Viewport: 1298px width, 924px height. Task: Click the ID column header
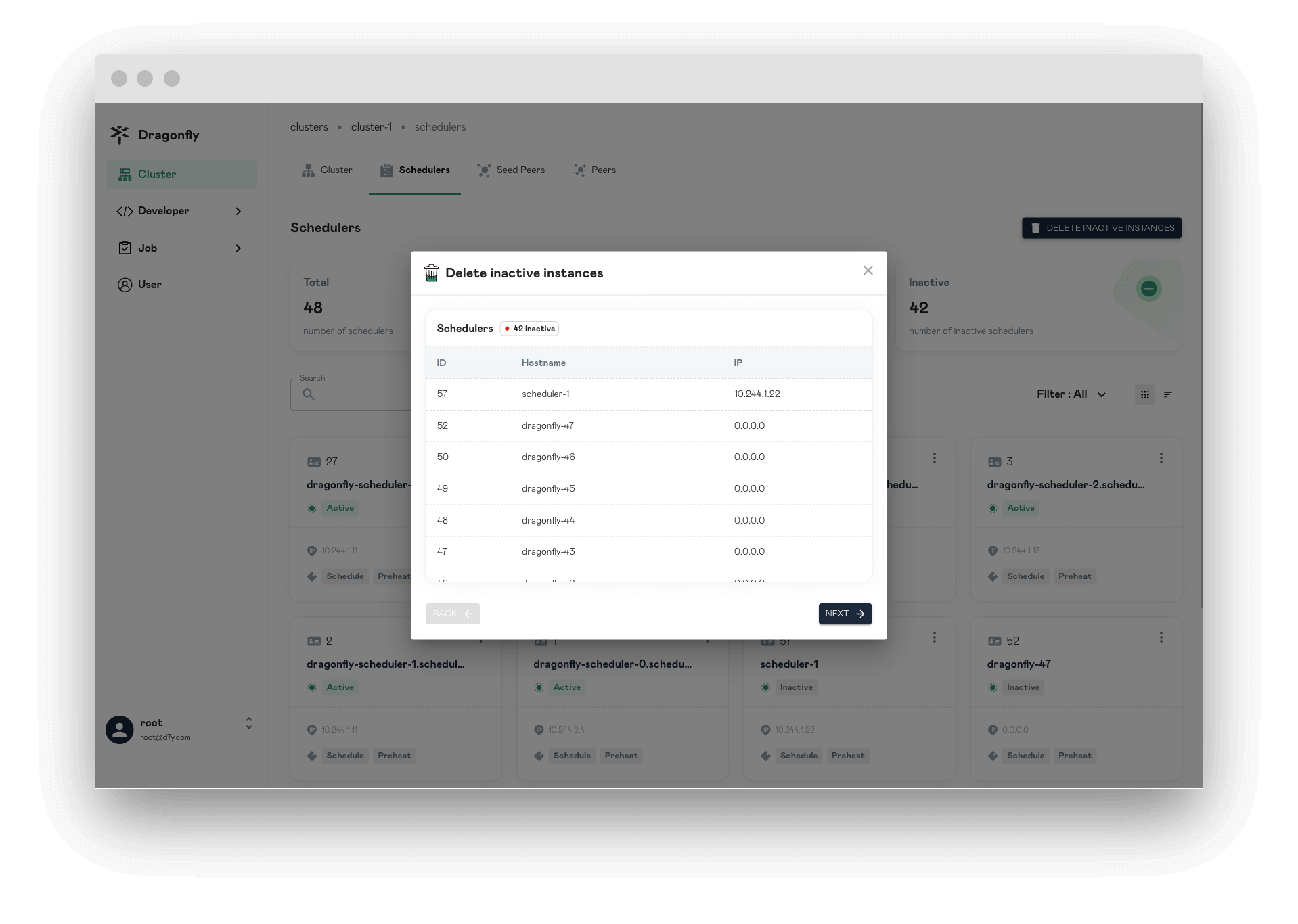tap(441, 363)
